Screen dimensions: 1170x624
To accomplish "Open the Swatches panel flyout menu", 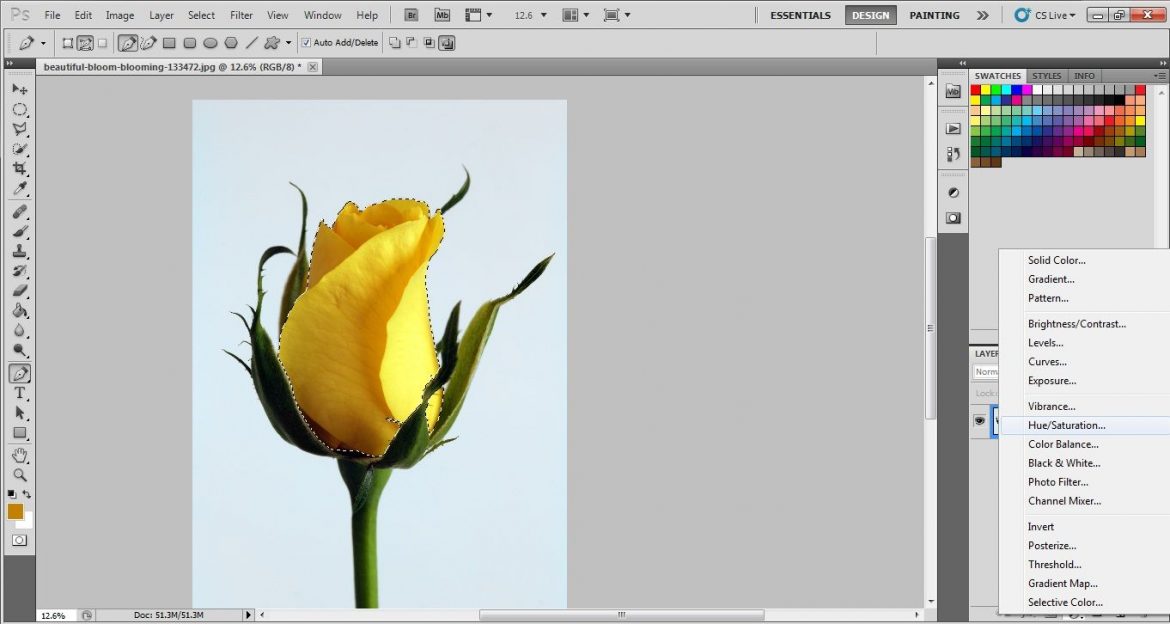I will pyautogui.click(x=1160, y=75).
